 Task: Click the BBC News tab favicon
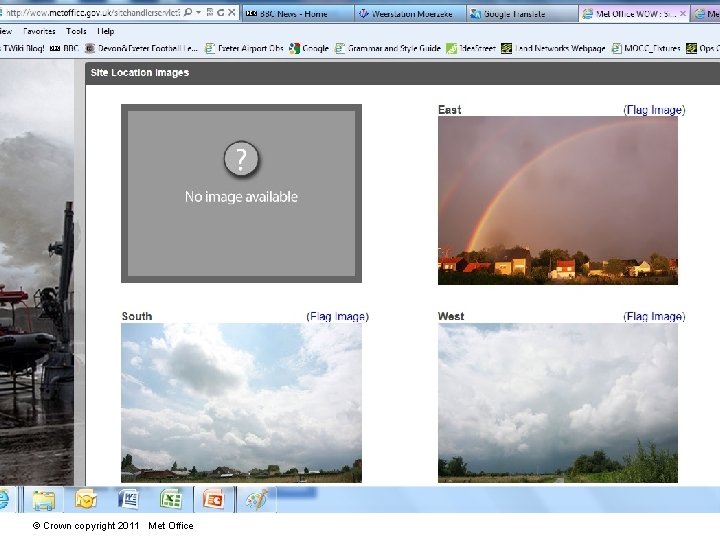pyautogui.click(x=251, y=14)
